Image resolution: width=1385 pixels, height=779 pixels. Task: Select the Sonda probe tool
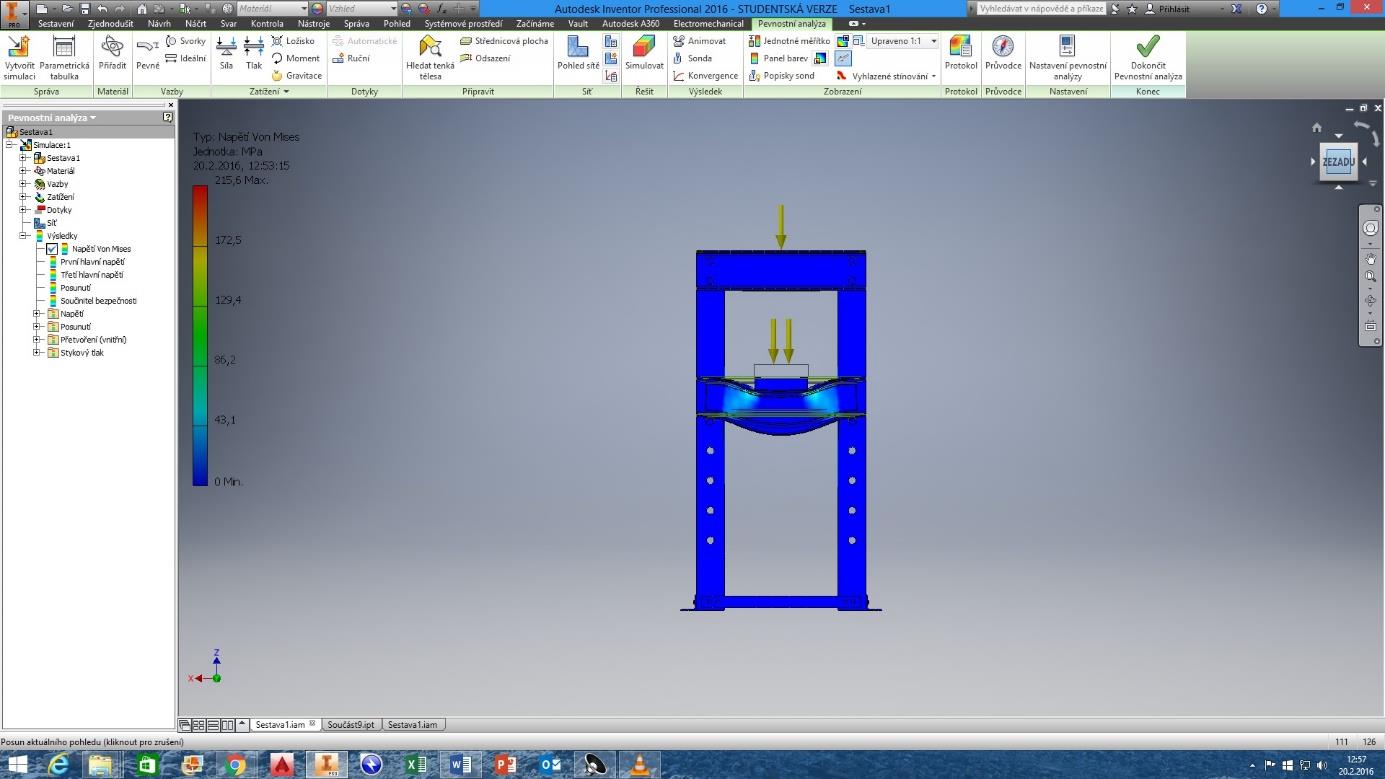[692, 58]
